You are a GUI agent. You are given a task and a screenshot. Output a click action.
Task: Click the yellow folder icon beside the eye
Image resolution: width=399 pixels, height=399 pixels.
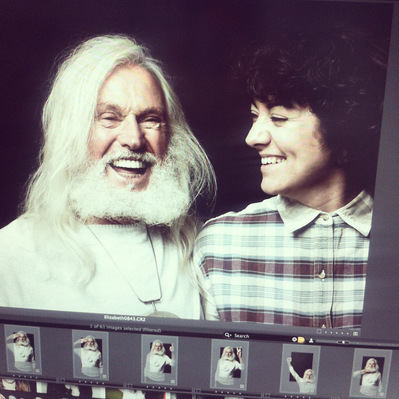[x=301, y=340]
